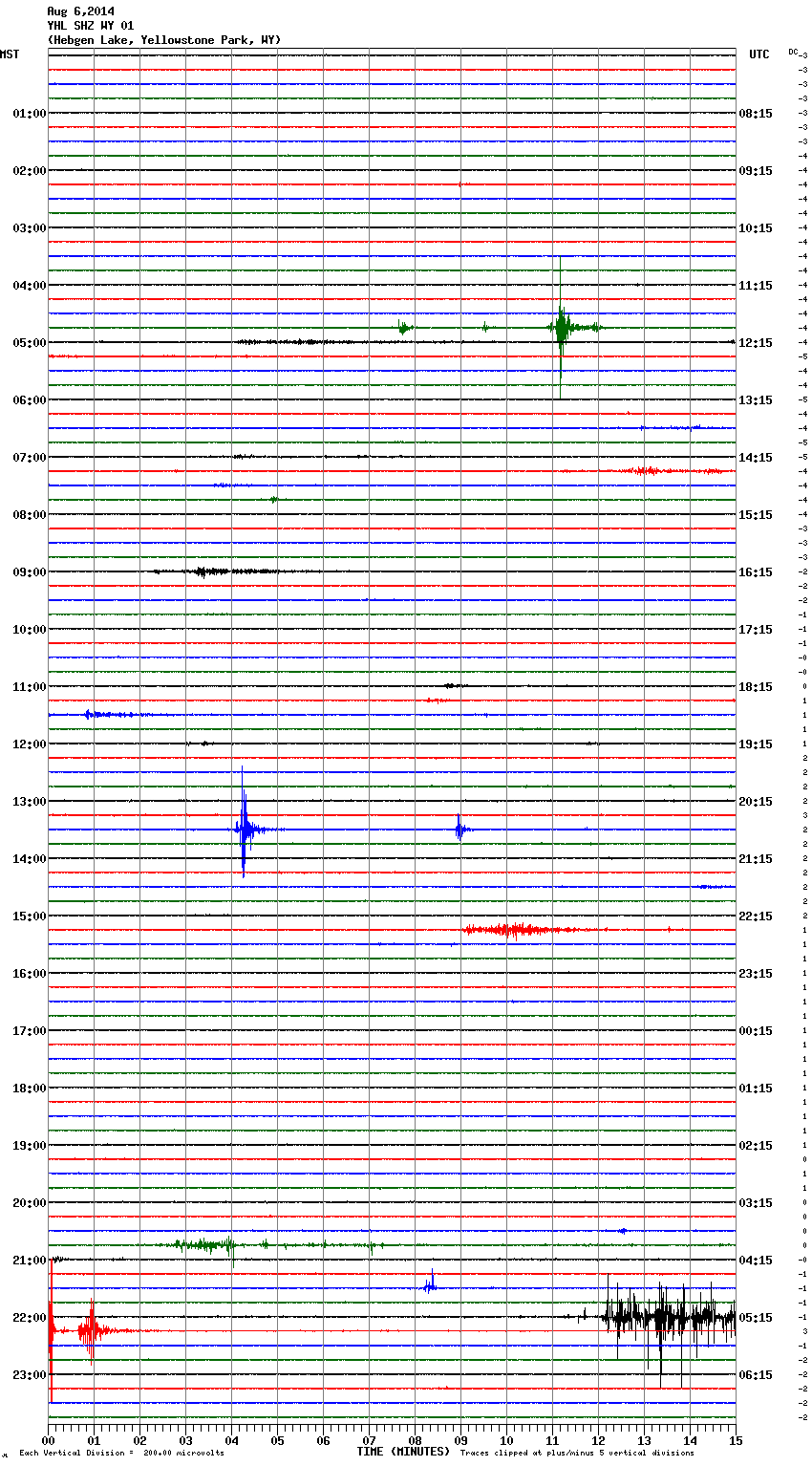Select the 22:15 UTC time label

pos(756,916)
